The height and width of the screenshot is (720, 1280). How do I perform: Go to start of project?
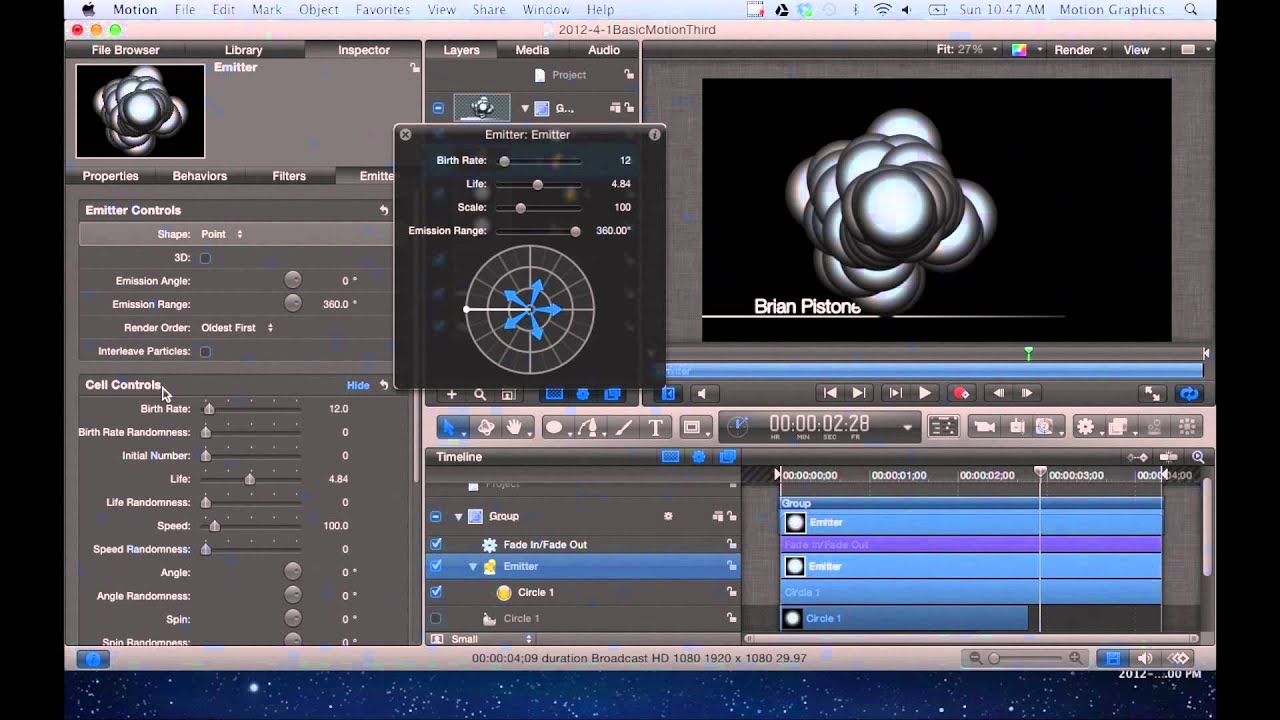click(x=829, y=394)
